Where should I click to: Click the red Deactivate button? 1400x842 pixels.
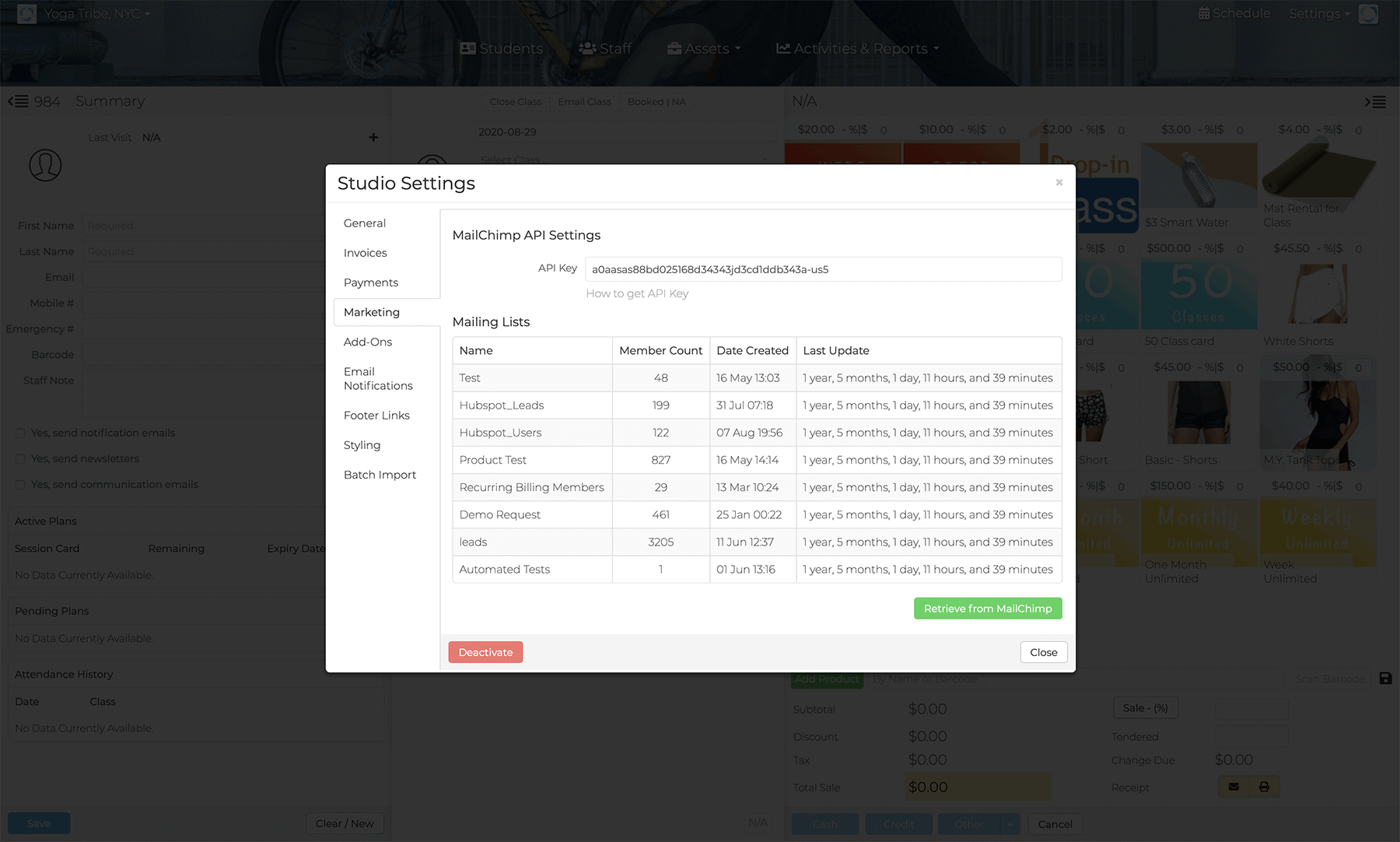tap(485, 652)
